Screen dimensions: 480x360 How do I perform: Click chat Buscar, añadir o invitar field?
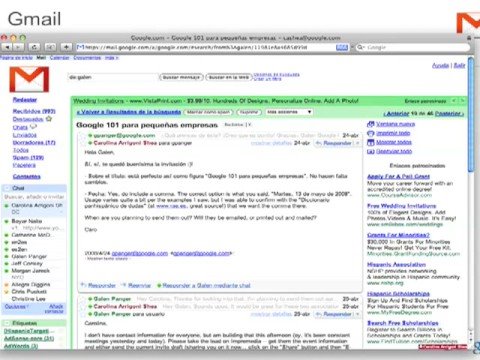(34, 197)
